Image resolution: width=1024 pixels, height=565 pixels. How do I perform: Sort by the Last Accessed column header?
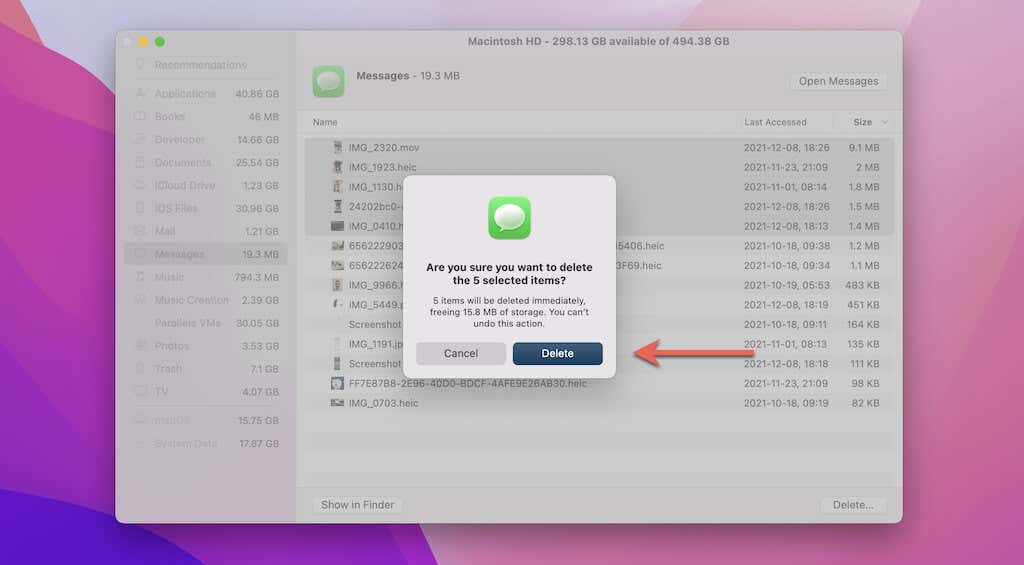775,122
